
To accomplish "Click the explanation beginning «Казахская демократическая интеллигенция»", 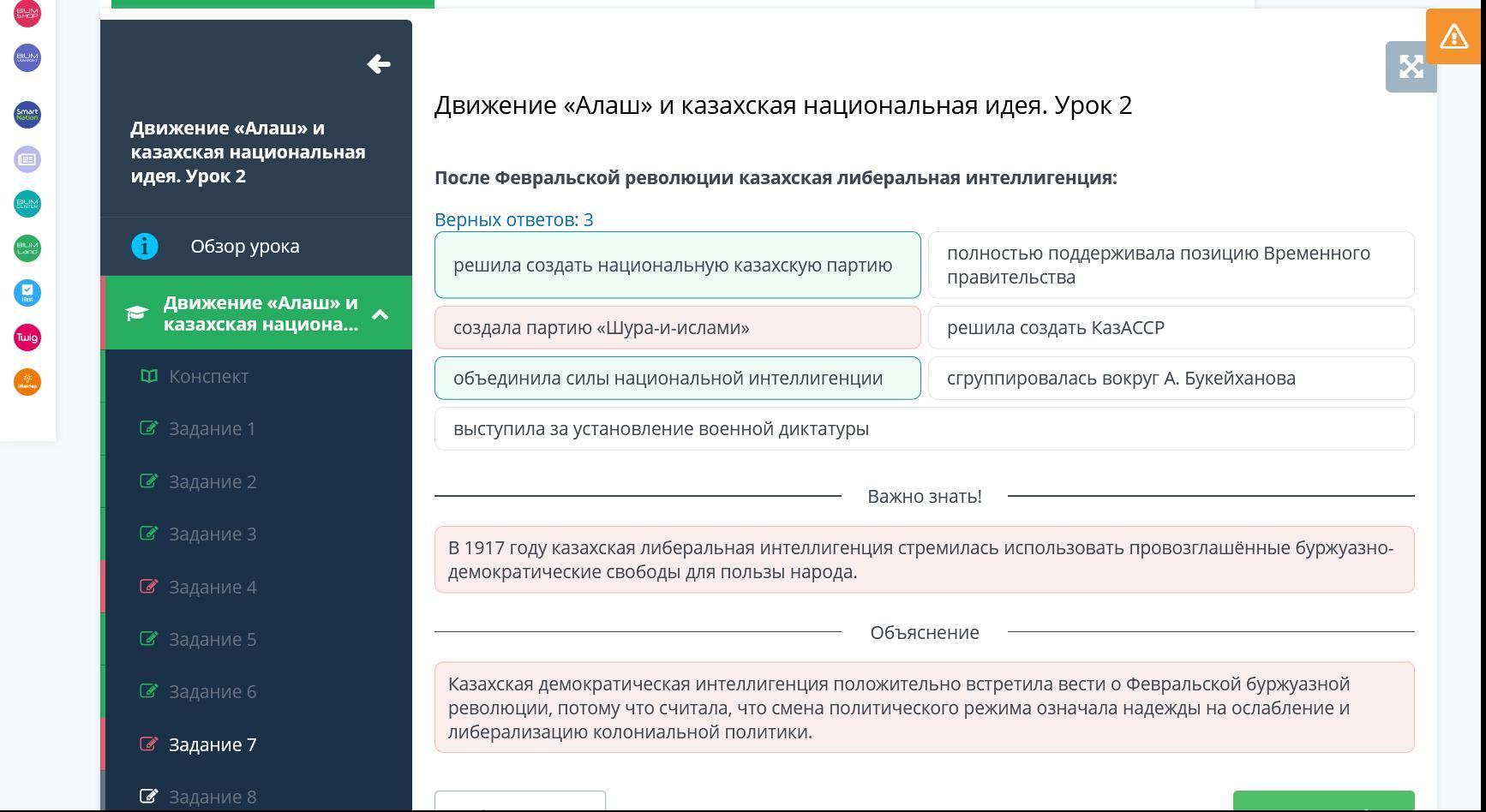I will point(925,708).
